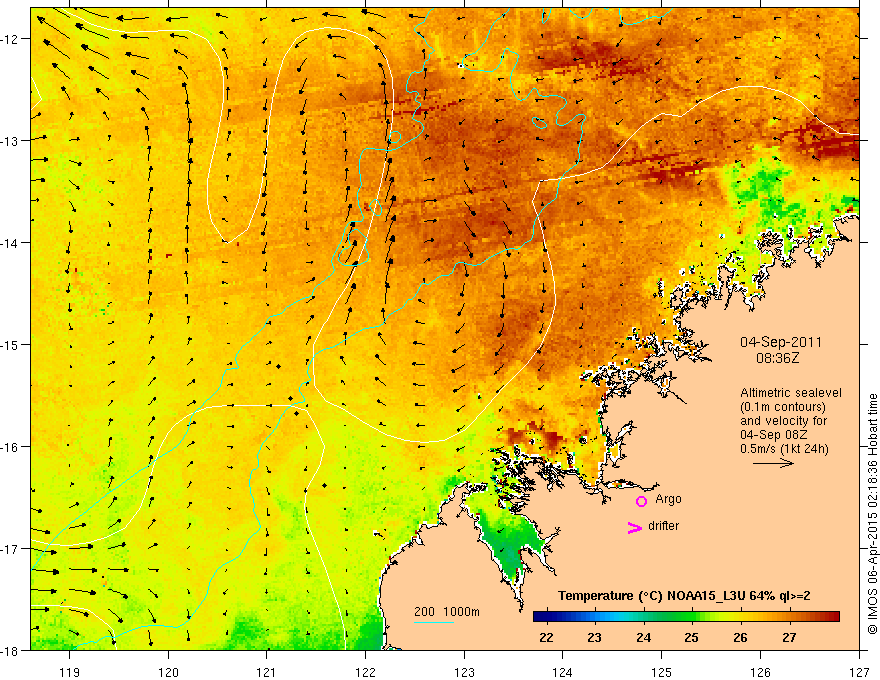This screenshot has height=680, width=880.
Task: Click the IMOS copyright text on right edge
Action: tap(872, 514)
